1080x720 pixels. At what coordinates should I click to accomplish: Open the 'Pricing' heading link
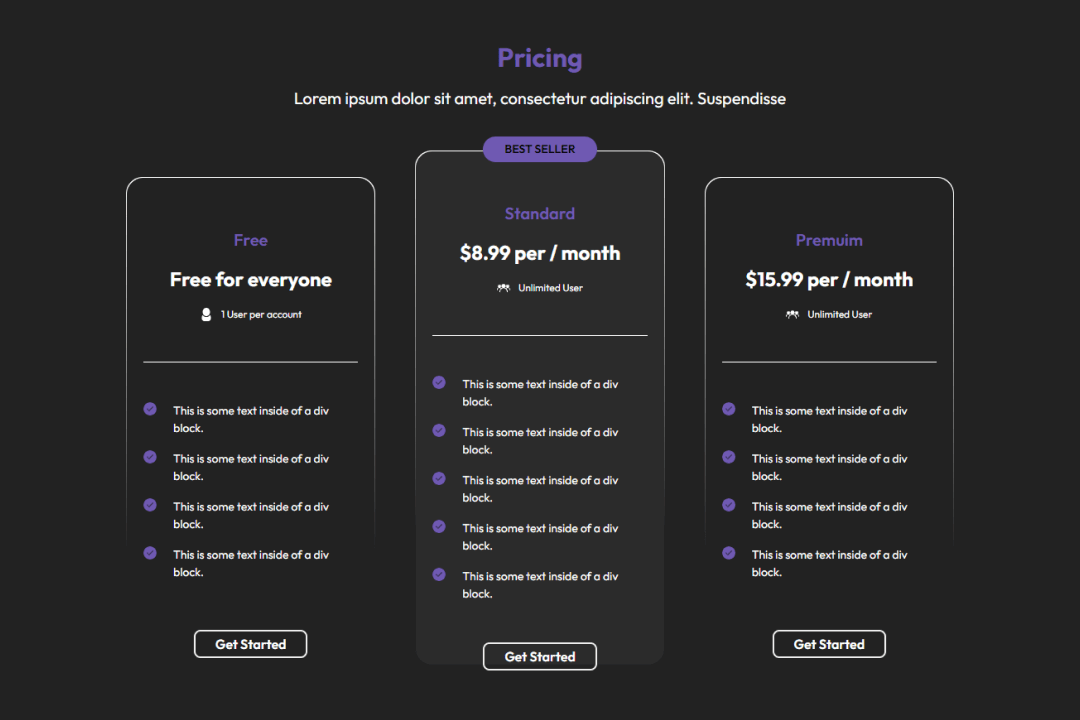tap(540, 57)
